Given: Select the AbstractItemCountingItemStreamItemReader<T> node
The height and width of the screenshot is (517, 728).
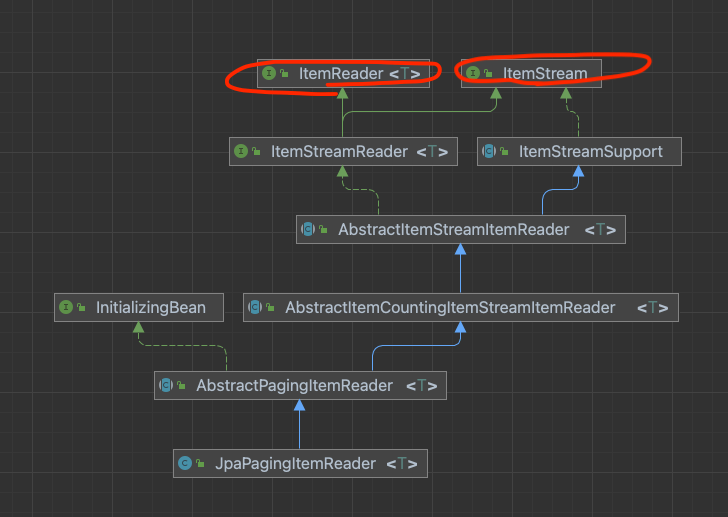Looking at the screenshot, I should coord(461,307).
